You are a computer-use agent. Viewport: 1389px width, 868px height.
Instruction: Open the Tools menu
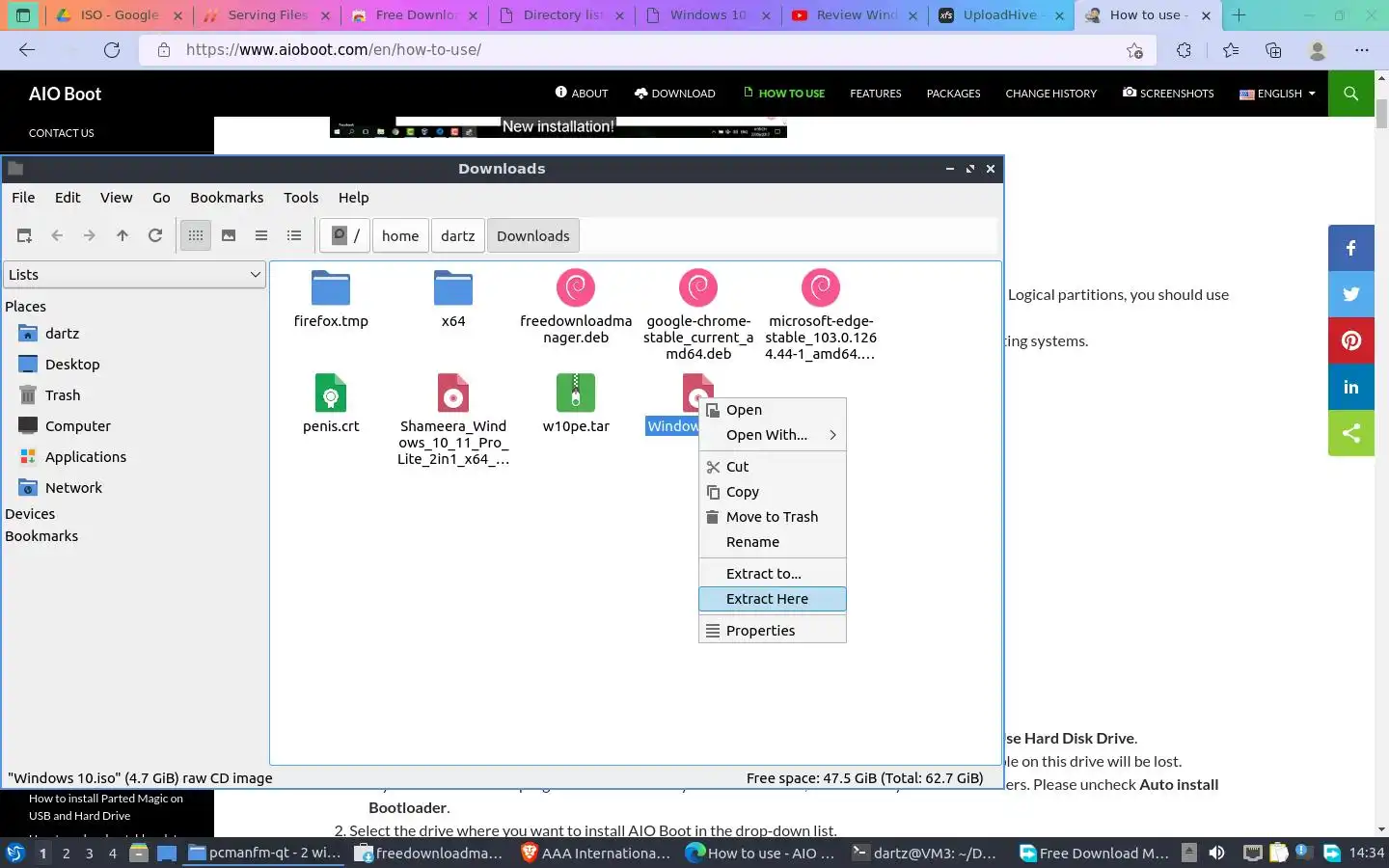pyautogui.click(x=301, y=198)
